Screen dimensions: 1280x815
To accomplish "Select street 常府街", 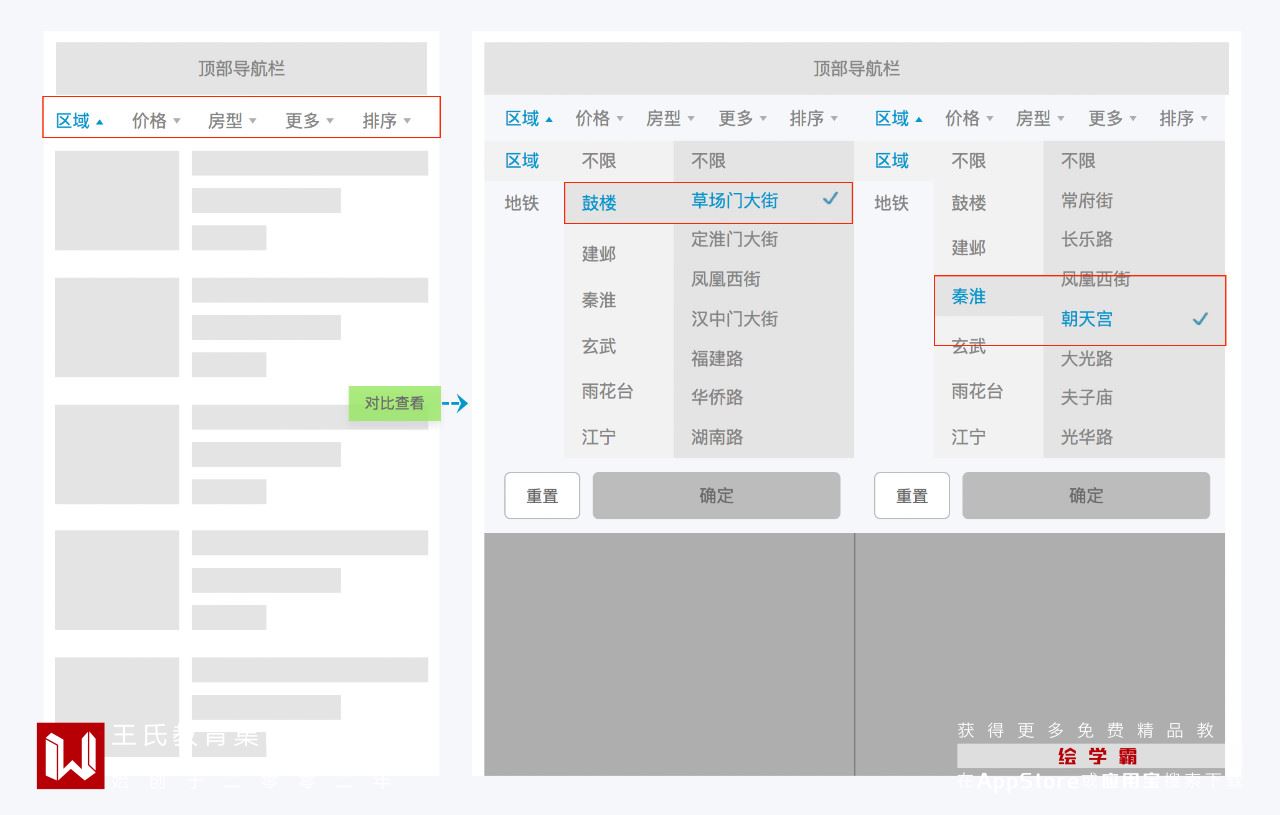I will point(1087,200).
